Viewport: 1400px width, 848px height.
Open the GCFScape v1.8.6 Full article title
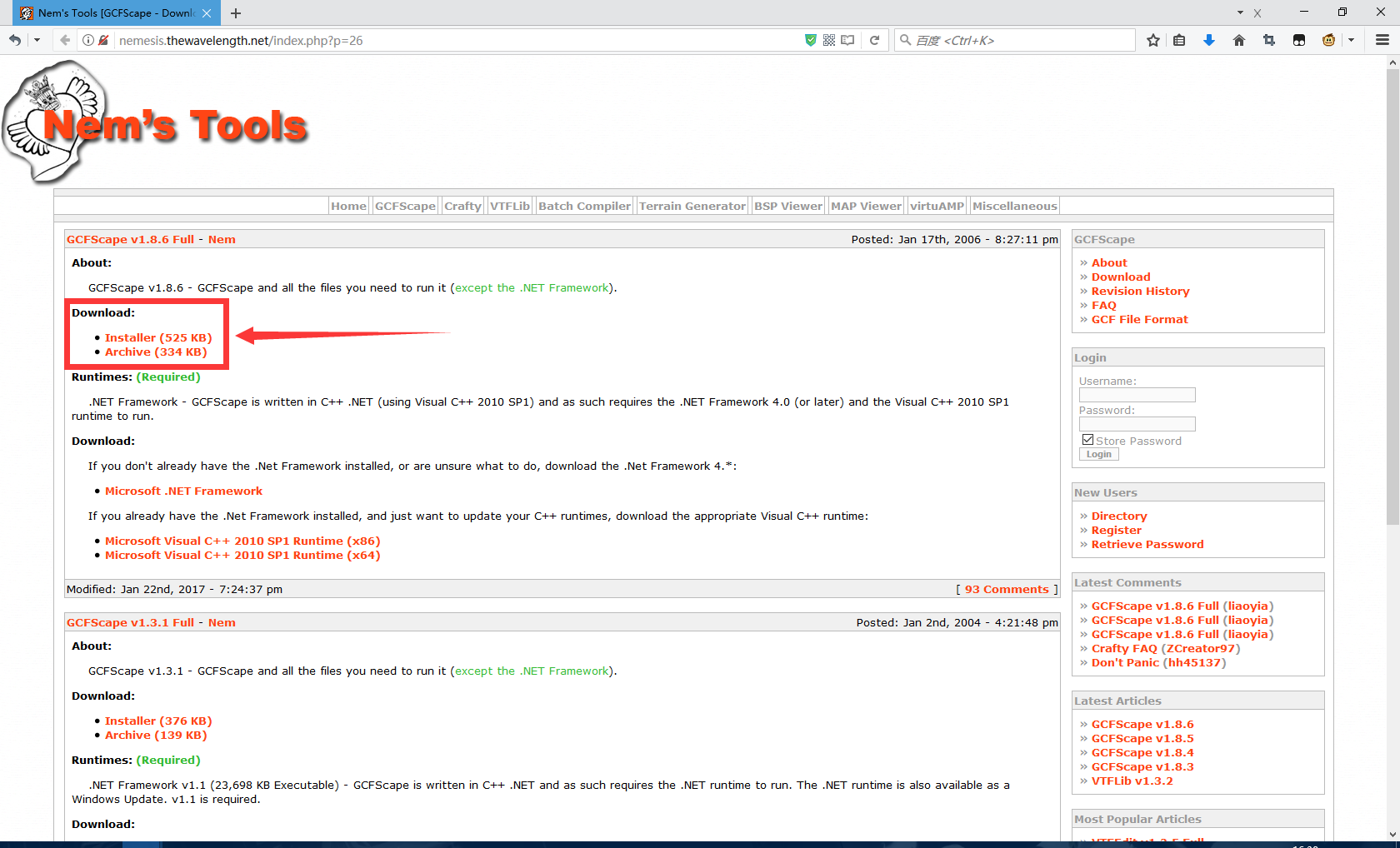tap(130, 239)
